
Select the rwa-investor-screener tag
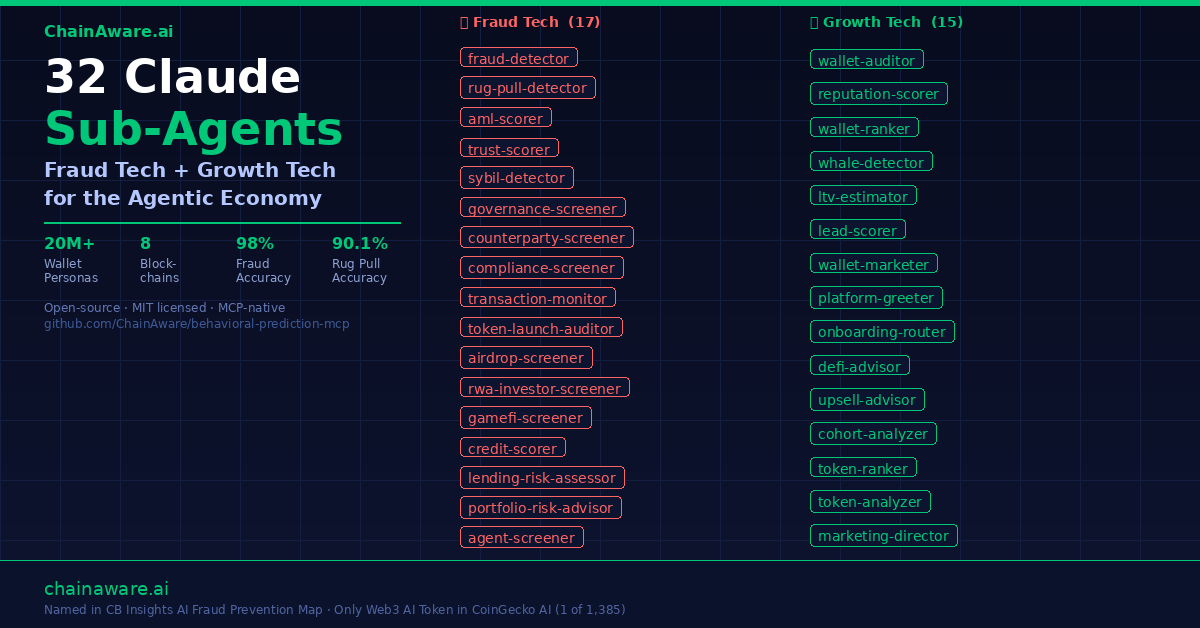pos(545,388)
